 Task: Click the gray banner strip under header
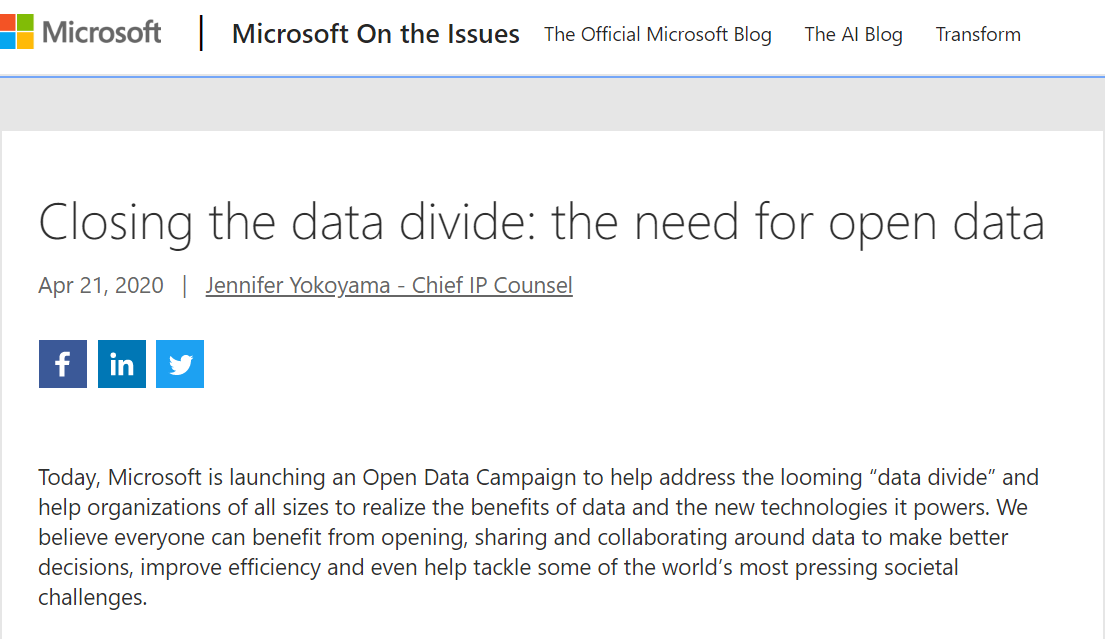(x=552, y=104)
